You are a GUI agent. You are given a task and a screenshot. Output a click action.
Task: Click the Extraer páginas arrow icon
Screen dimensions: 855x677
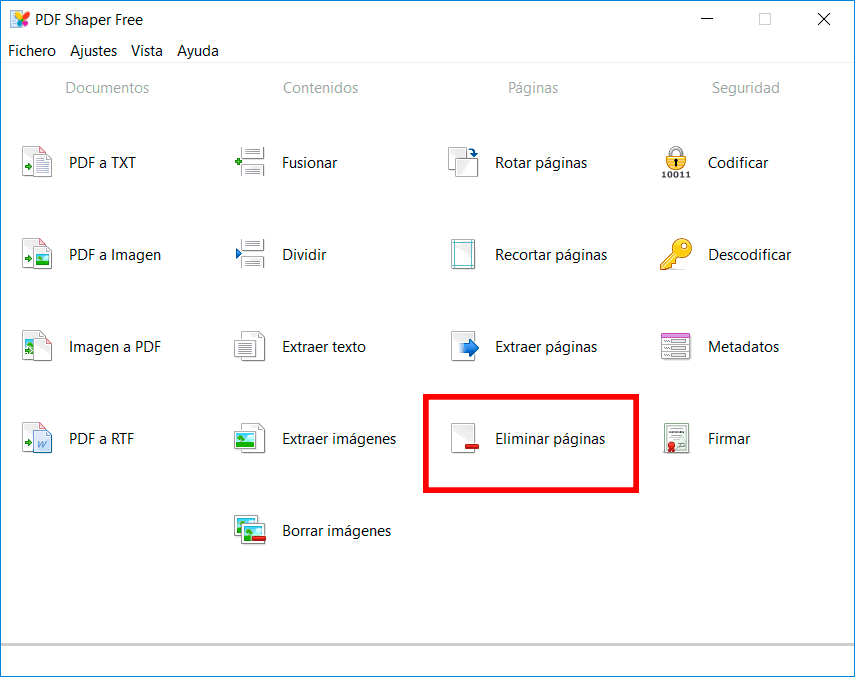tap(465, 346)
